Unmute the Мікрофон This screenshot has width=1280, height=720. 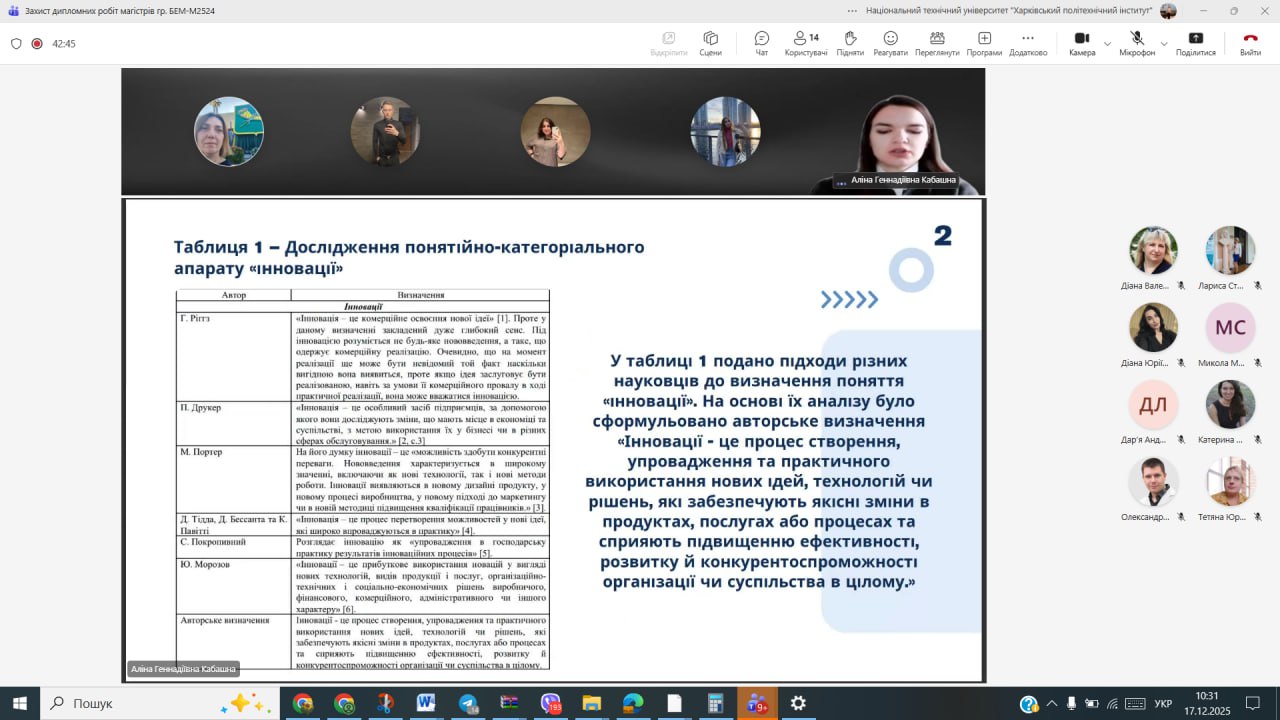click(1136, 43)
